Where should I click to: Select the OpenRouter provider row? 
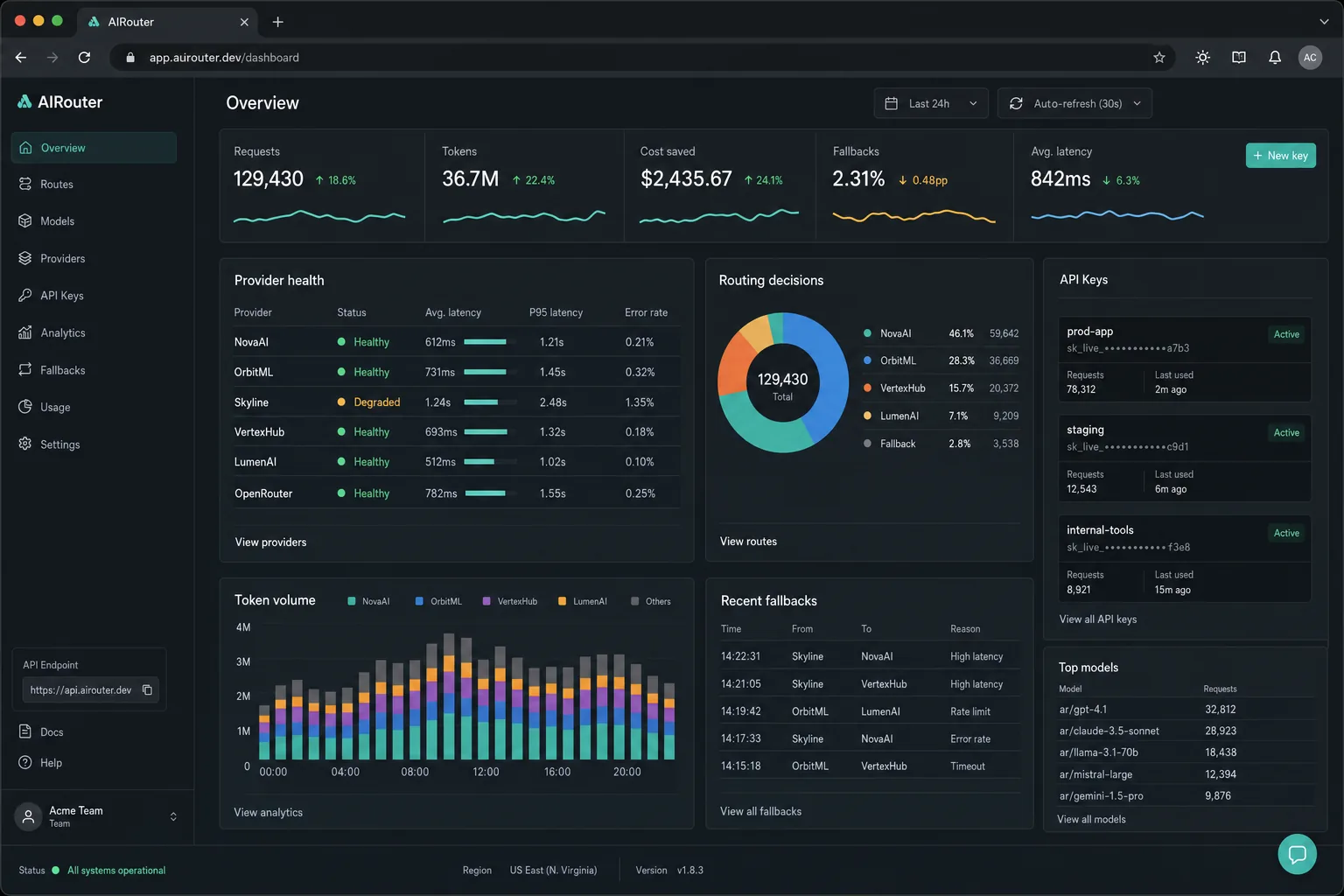pyautogui.click(x=457, y=493)
